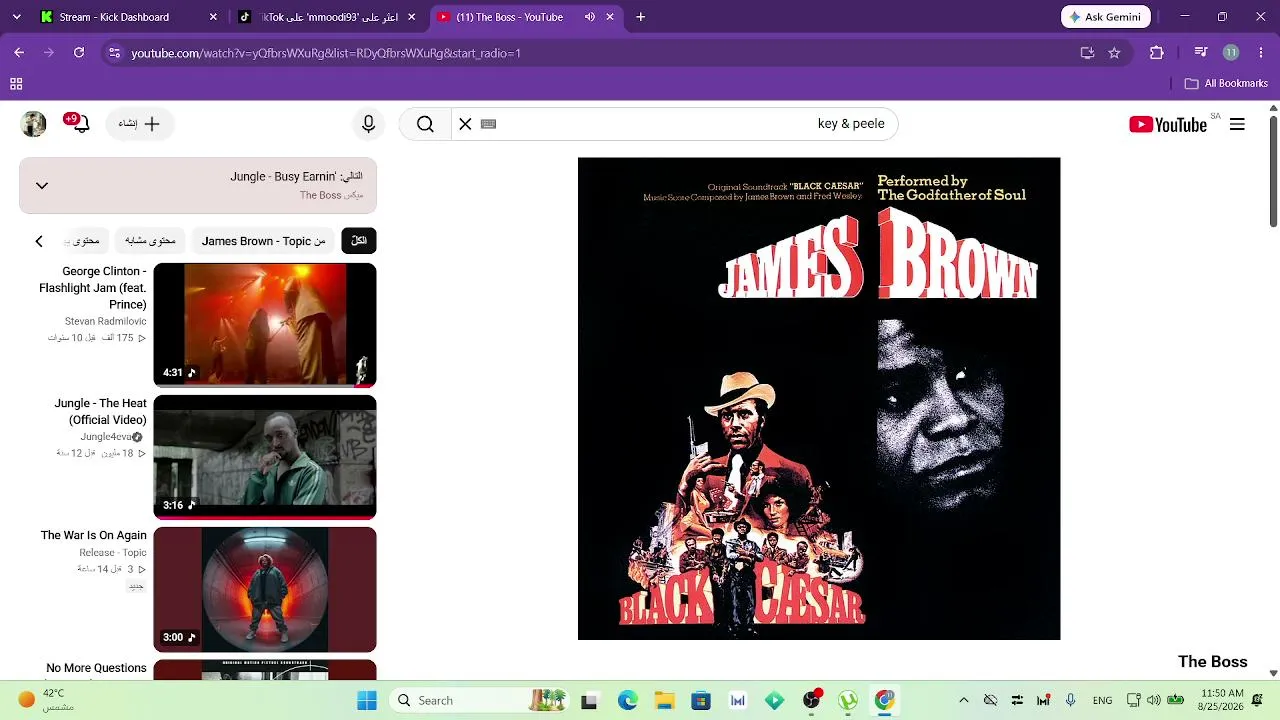1280x720 pixels.
Task: Open File Explorer from the taskbar
Action: pos(664,700)
